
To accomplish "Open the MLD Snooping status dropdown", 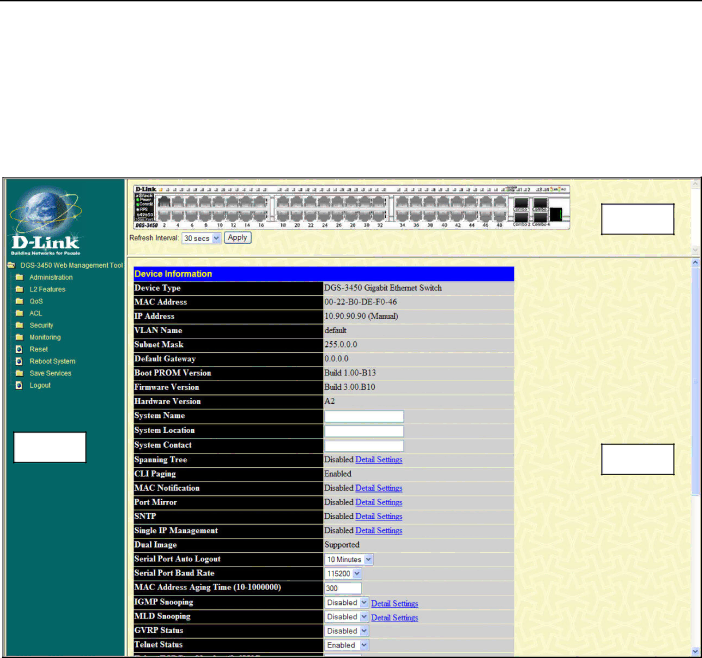I will coord(347,617).
